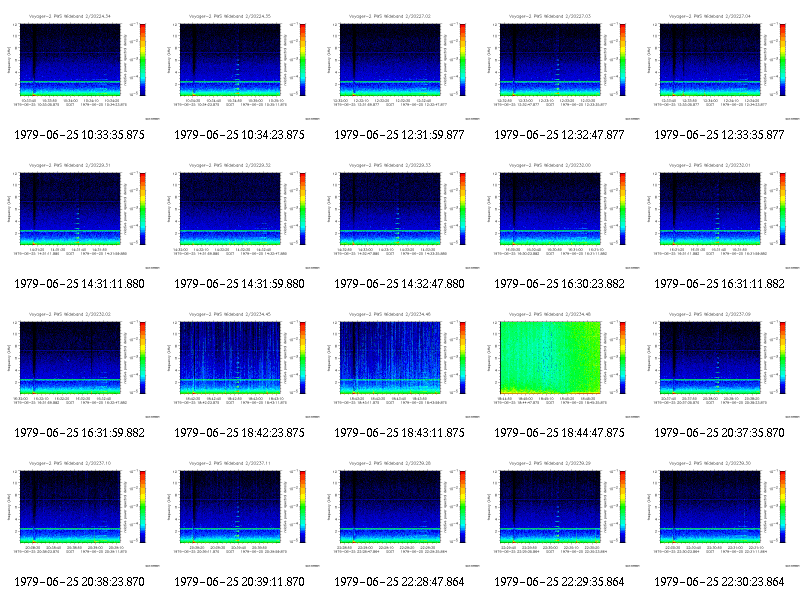
Task: Click the caption text 1979-06-25 14:31:59.880
Action: click(x=240, y=284)
